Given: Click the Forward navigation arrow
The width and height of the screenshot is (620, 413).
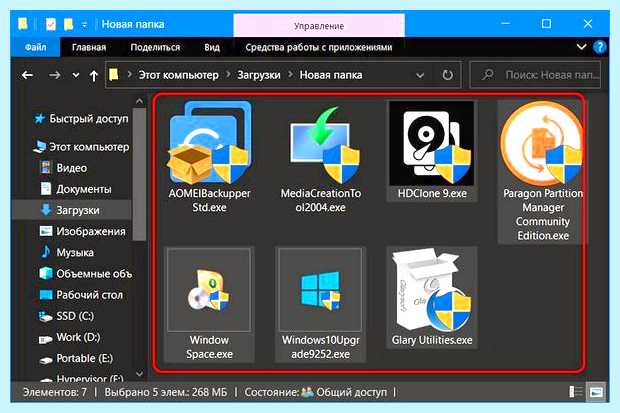Looking at the screenshot, I should pos(55,75).
